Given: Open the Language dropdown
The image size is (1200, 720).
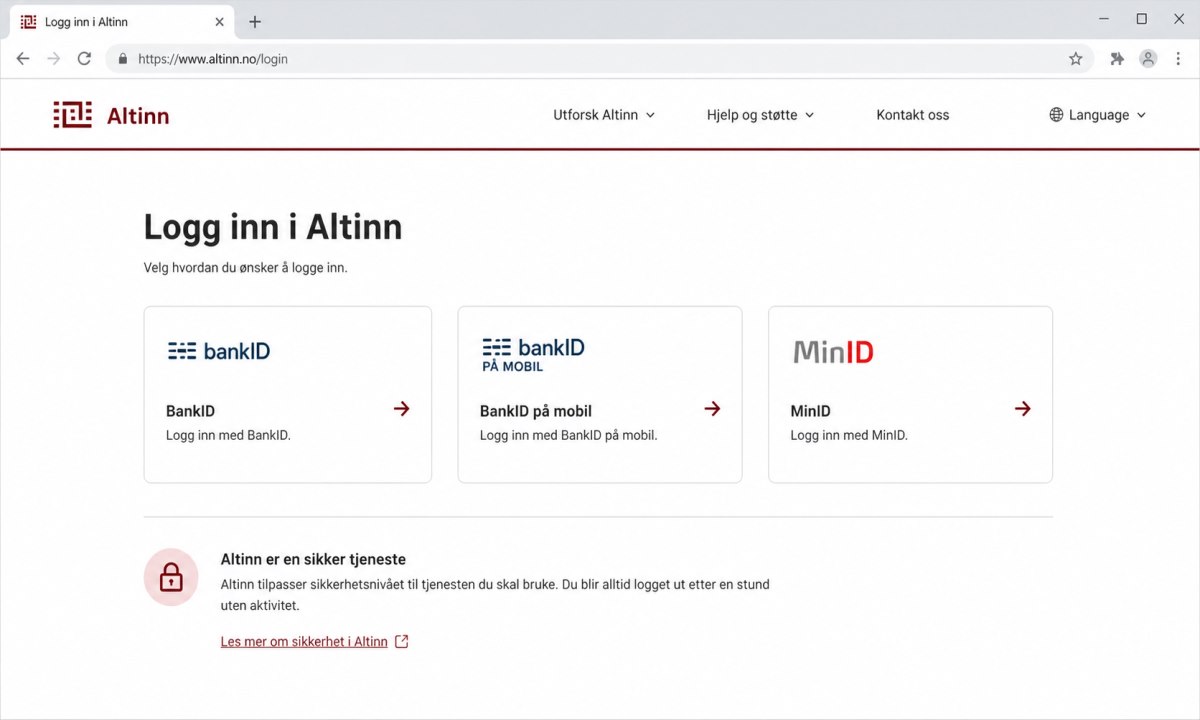Looking at the screenshot, I should [1097, 115].
